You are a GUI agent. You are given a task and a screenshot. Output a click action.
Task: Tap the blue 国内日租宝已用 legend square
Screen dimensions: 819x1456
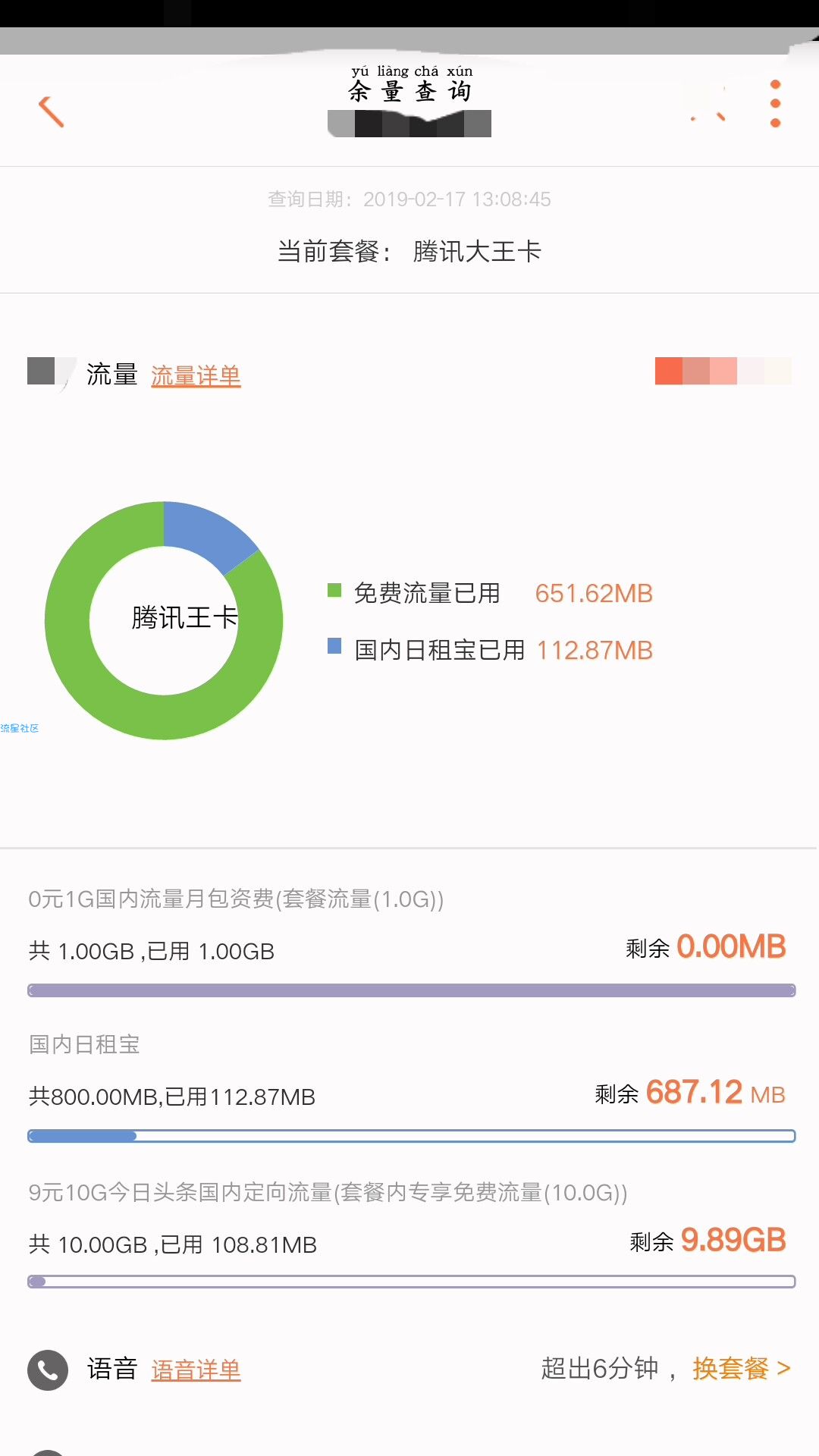334,646
